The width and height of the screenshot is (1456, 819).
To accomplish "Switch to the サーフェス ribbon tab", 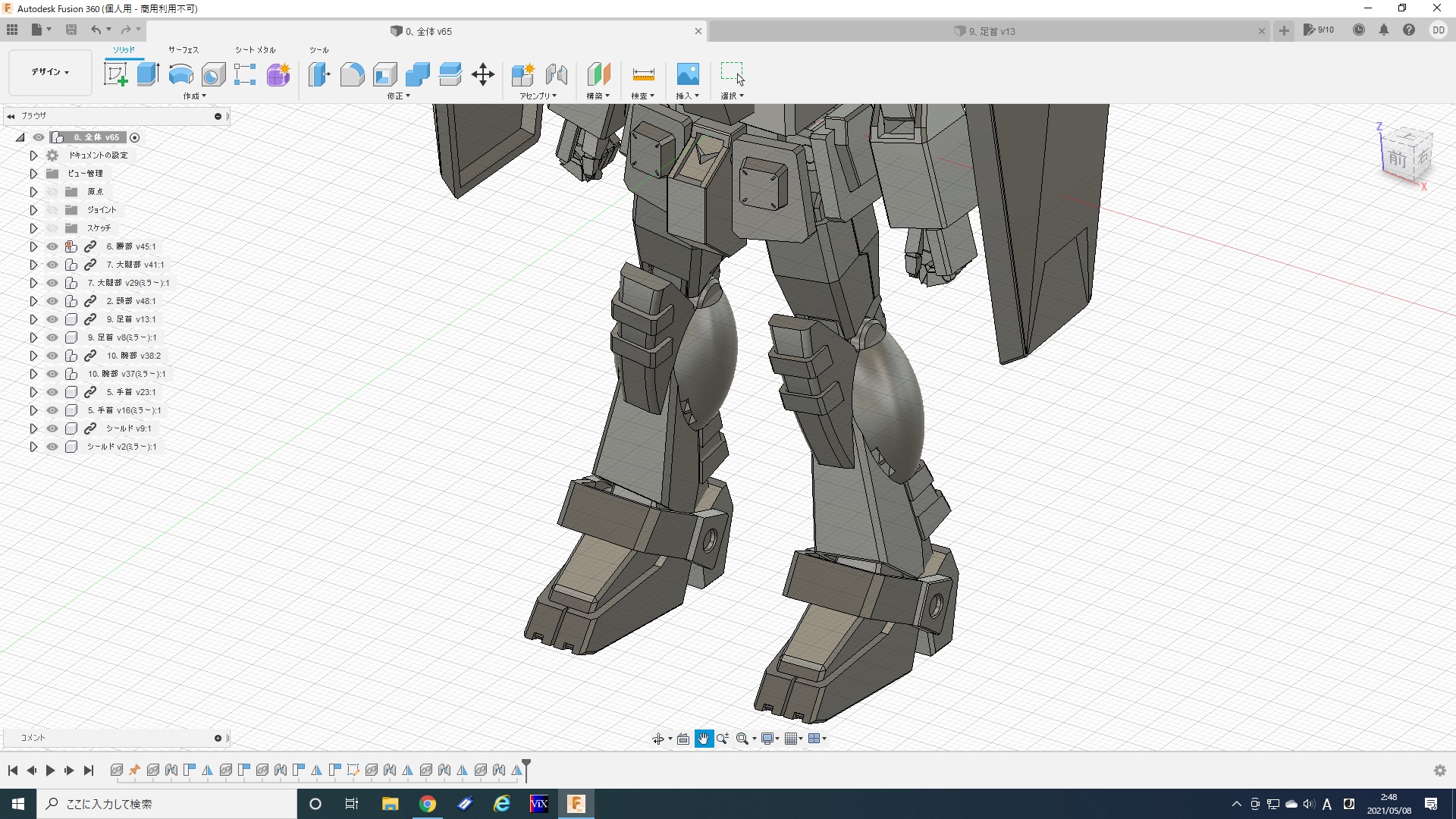I will (183, 50).
